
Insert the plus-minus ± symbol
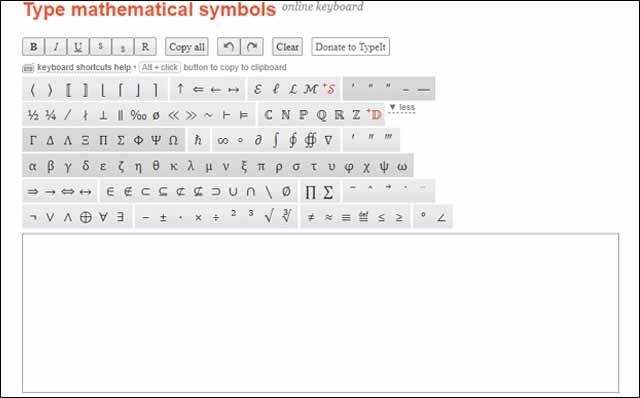163,217
